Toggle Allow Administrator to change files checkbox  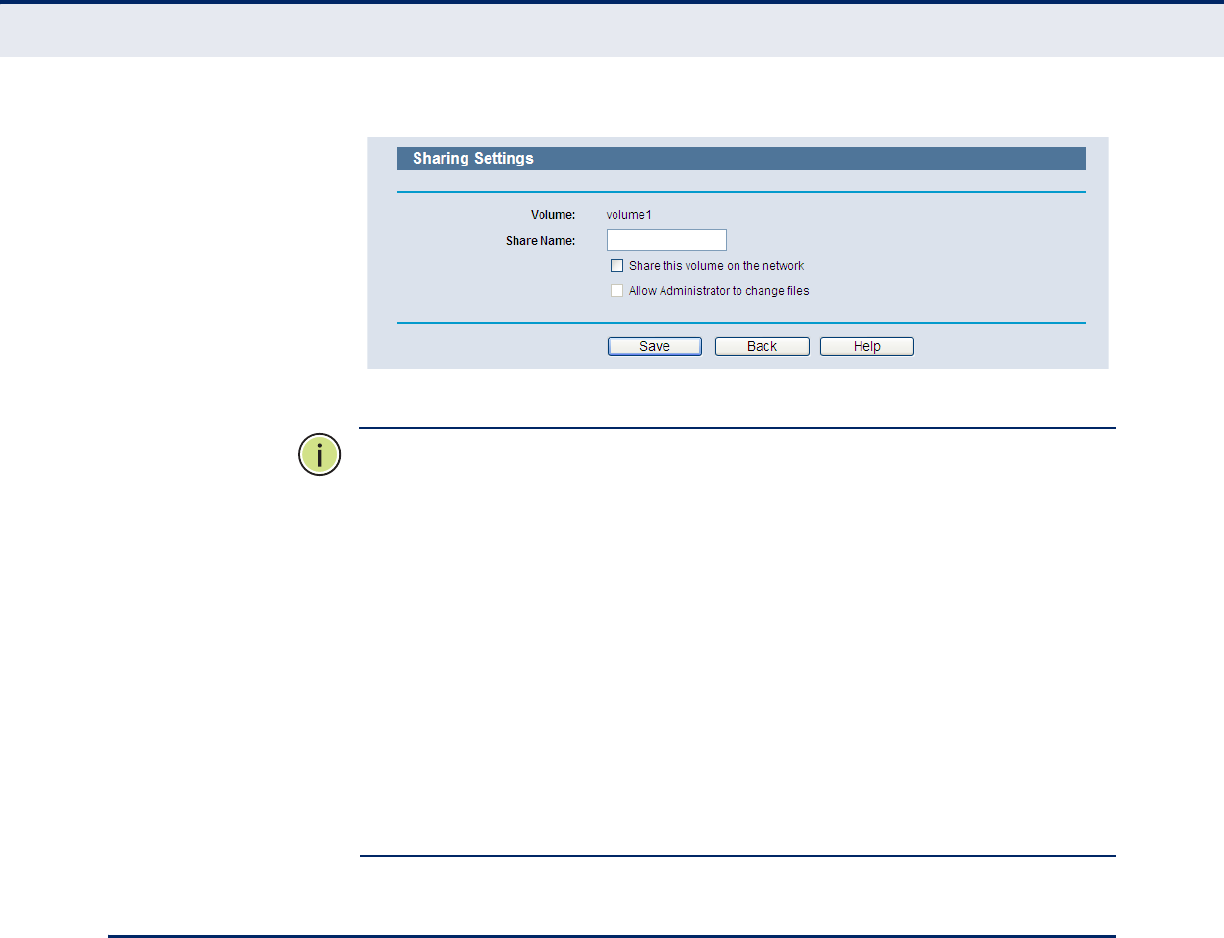point(617,291)
